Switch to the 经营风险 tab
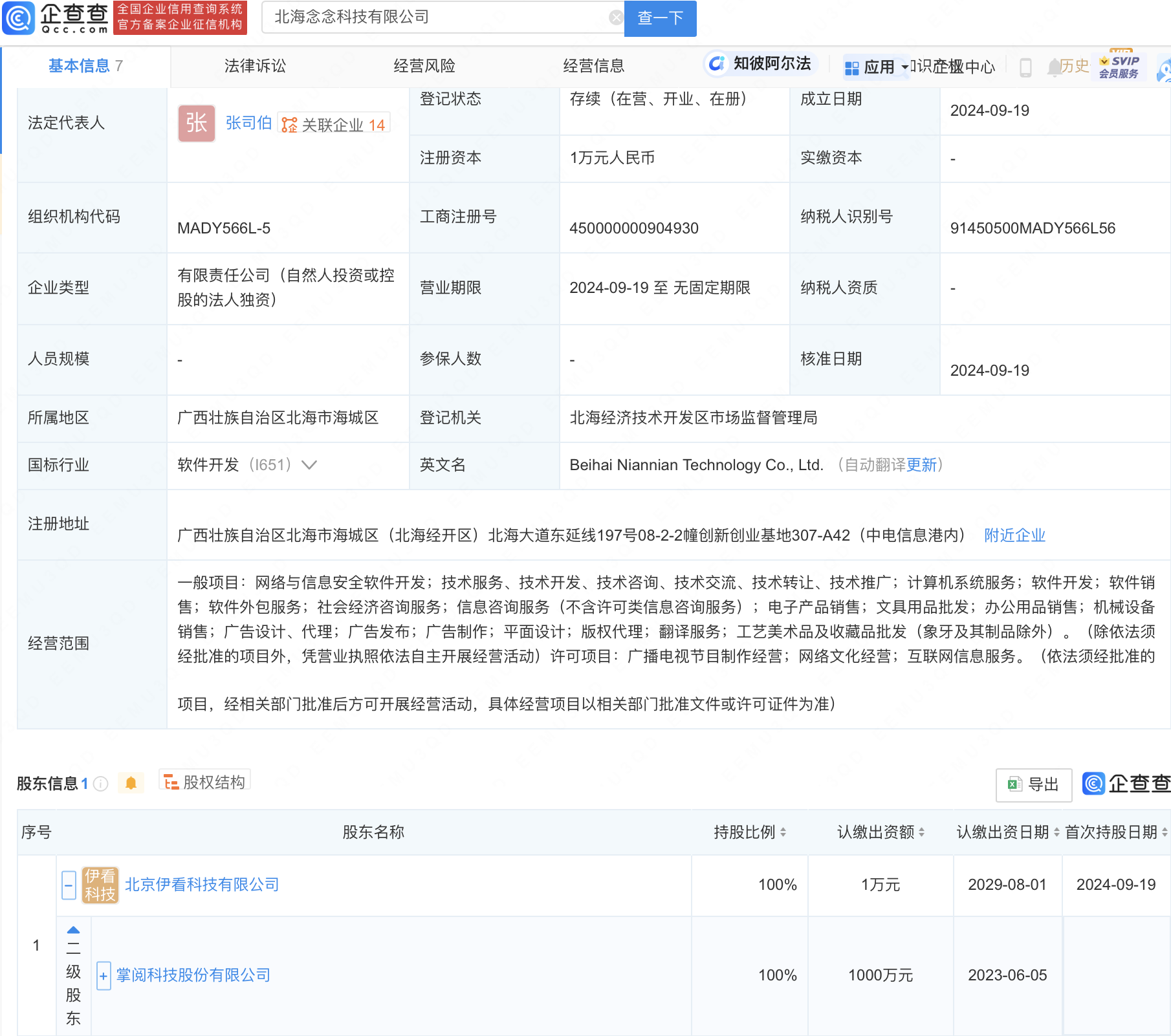The width and height of the screenshot is (1171, 1036). coord(424,66)
